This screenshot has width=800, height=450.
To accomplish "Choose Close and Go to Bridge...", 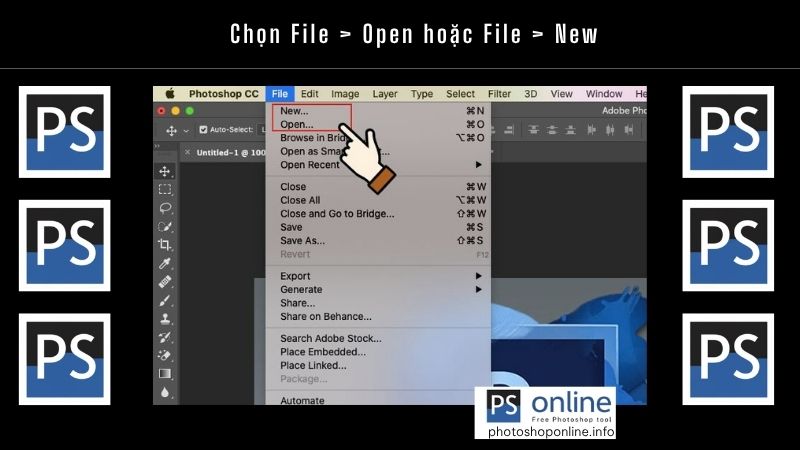I will (378, 214).
